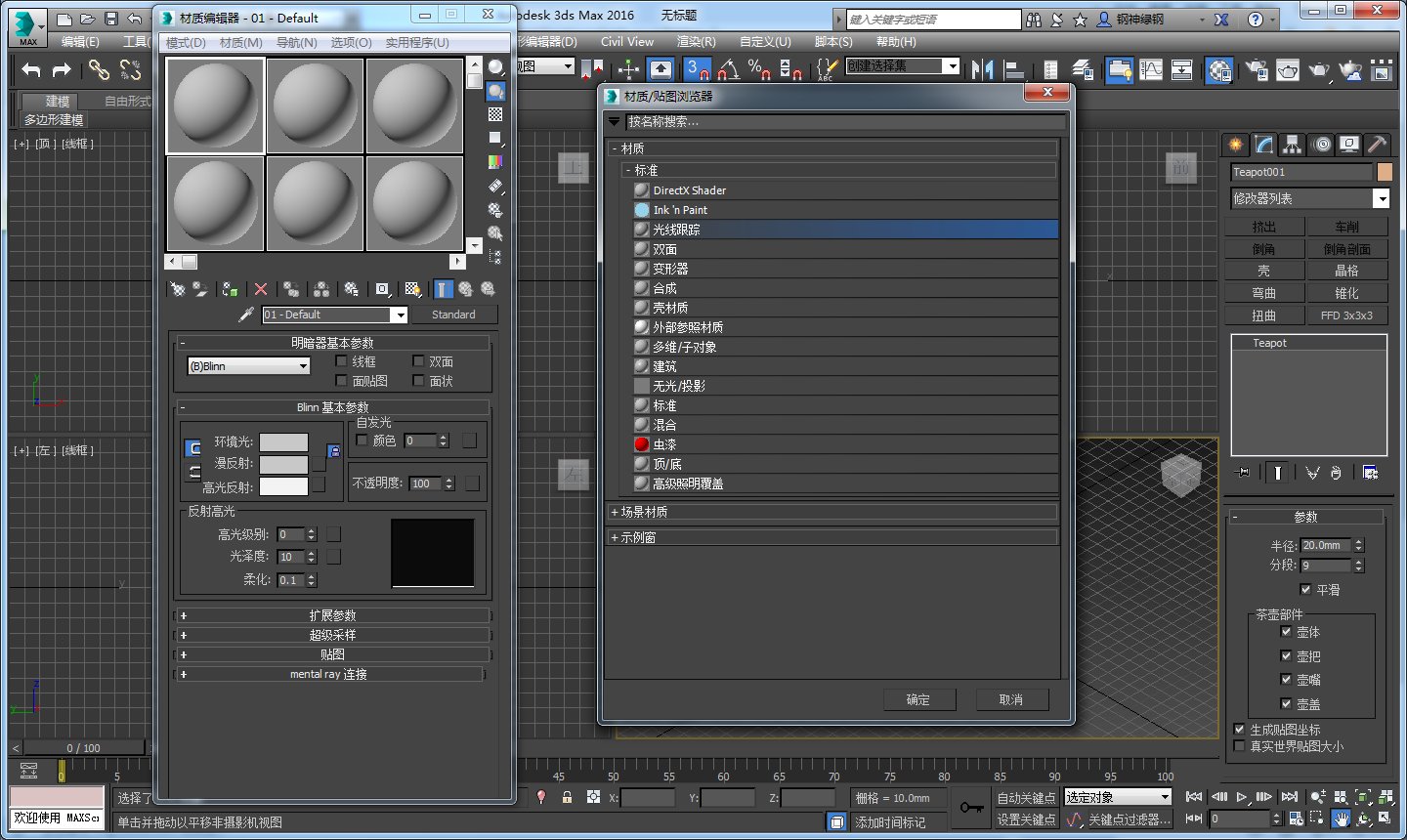
Task: Click the Make Preview film icon
Action: coord(496,186)
